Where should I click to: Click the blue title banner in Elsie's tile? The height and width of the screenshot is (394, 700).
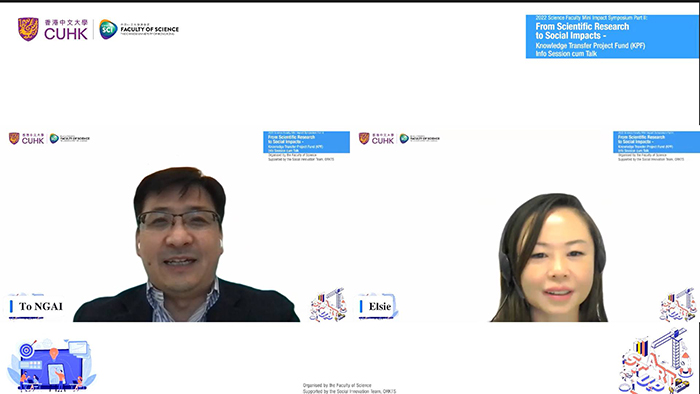(657, 142)
